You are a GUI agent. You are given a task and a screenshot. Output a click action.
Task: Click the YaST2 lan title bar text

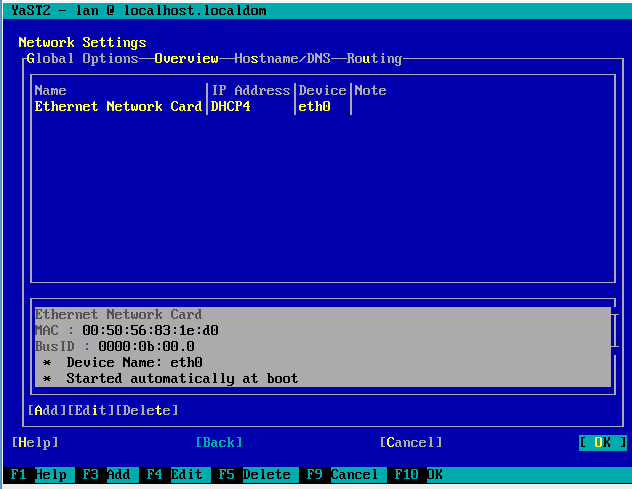(x=138, y=10)
